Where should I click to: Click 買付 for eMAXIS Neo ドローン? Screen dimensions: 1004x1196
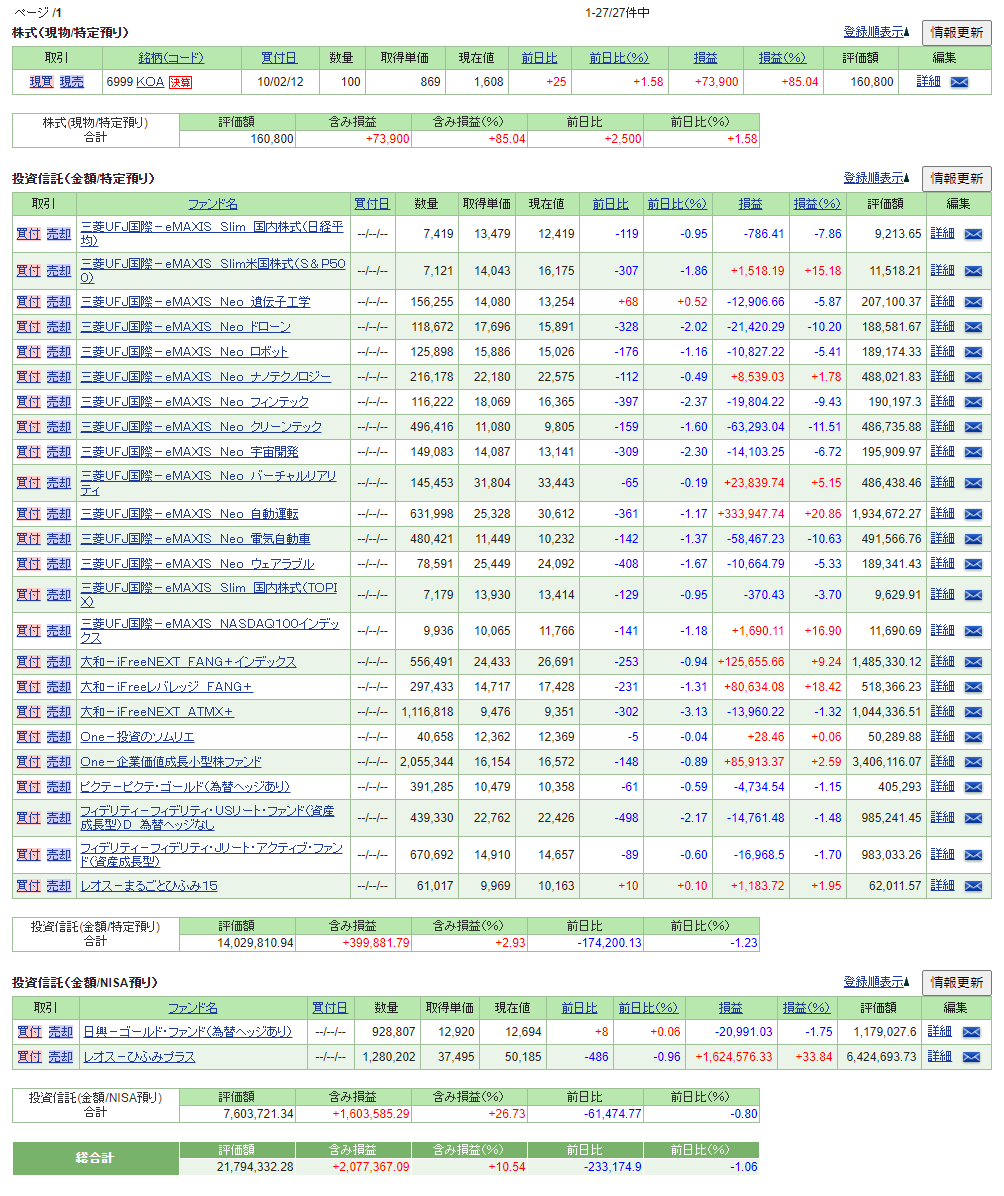pyautogui.click(x=28, y=327)
